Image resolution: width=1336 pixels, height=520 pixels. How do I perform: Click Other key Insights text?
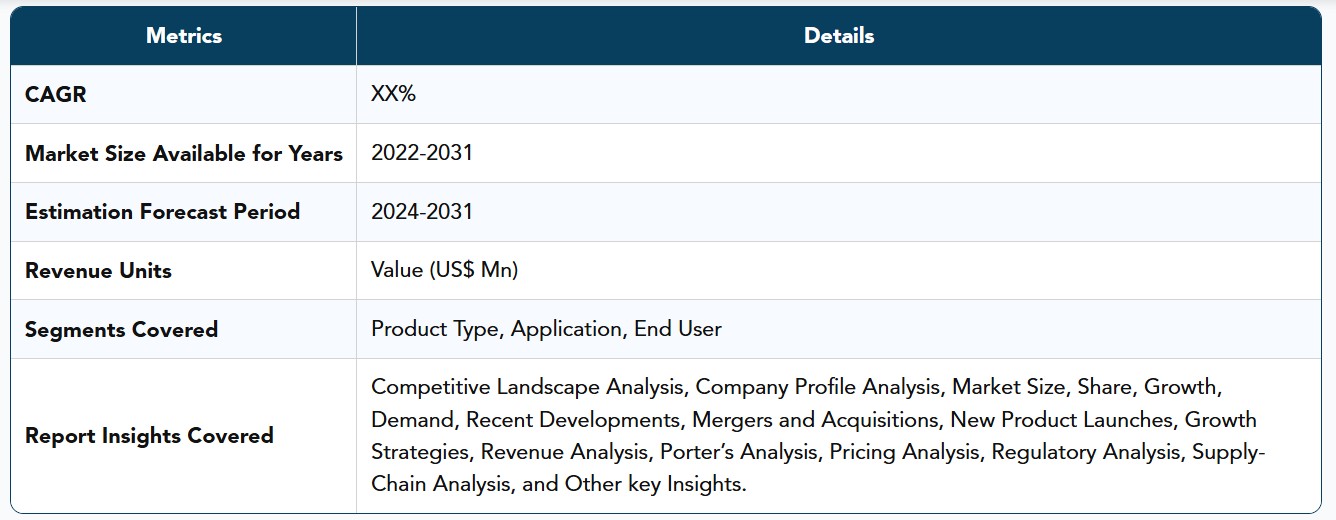tap(654, 485)
